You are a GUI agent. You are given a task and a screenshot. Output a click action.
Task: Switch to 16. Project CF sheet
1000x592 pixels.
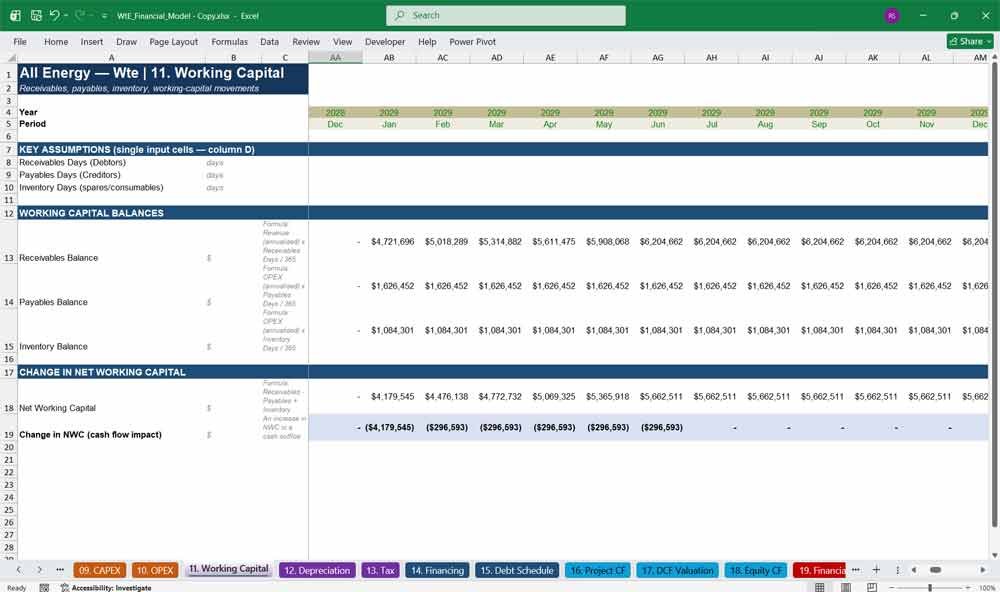[x=598, y=570]
